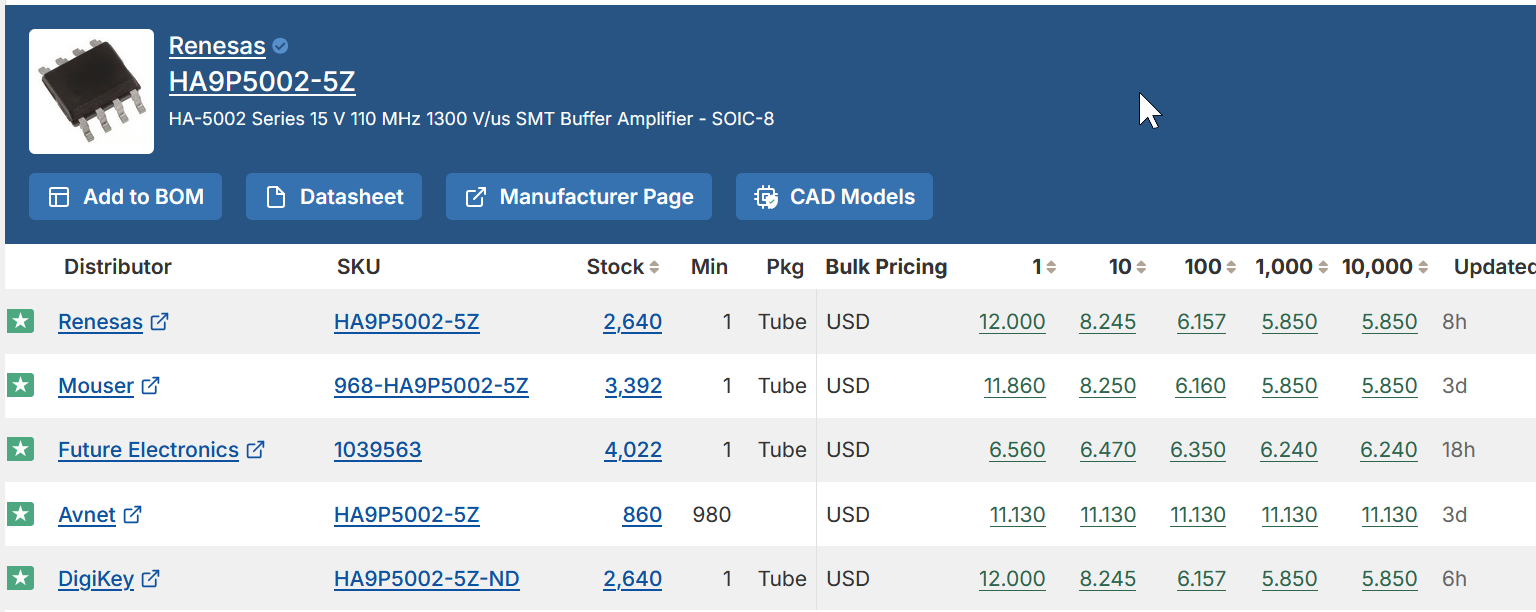This screenshot has width=1536, height=612.
Task: Sort by the 10,000 quantity price column
Action: [1384, 267]
